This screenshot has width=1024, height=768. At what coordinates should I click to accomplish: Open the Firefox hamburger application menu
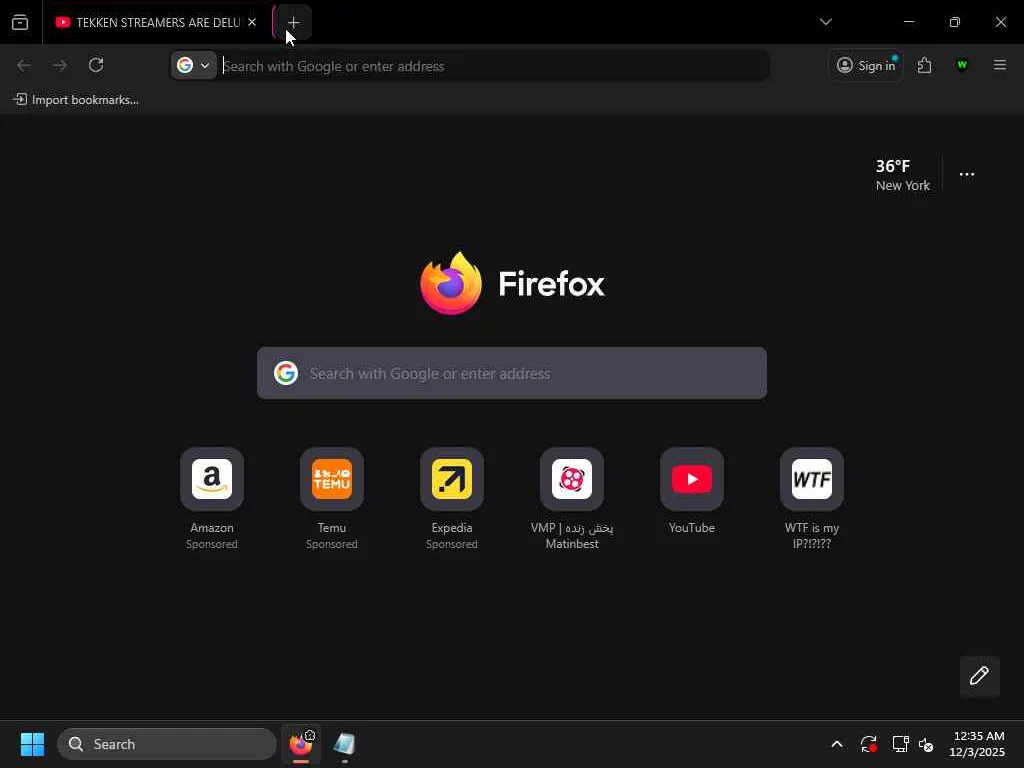click(999, 65)
